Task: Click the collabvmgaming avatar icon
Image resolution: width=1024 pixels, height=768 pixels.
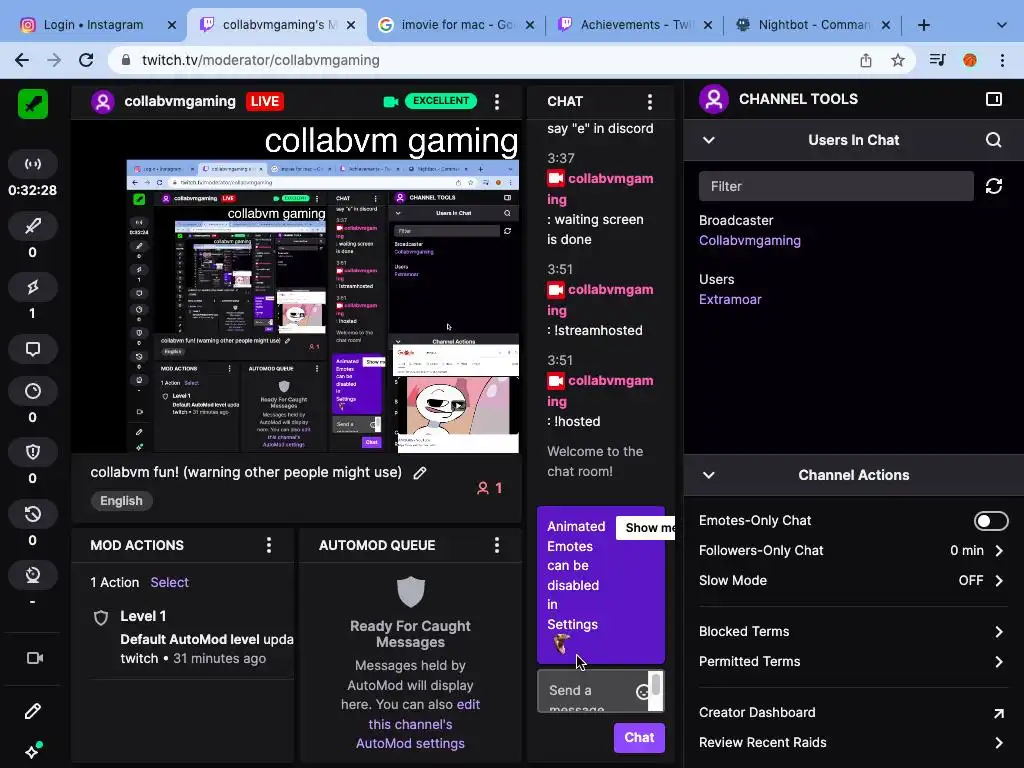Action: 103,102
